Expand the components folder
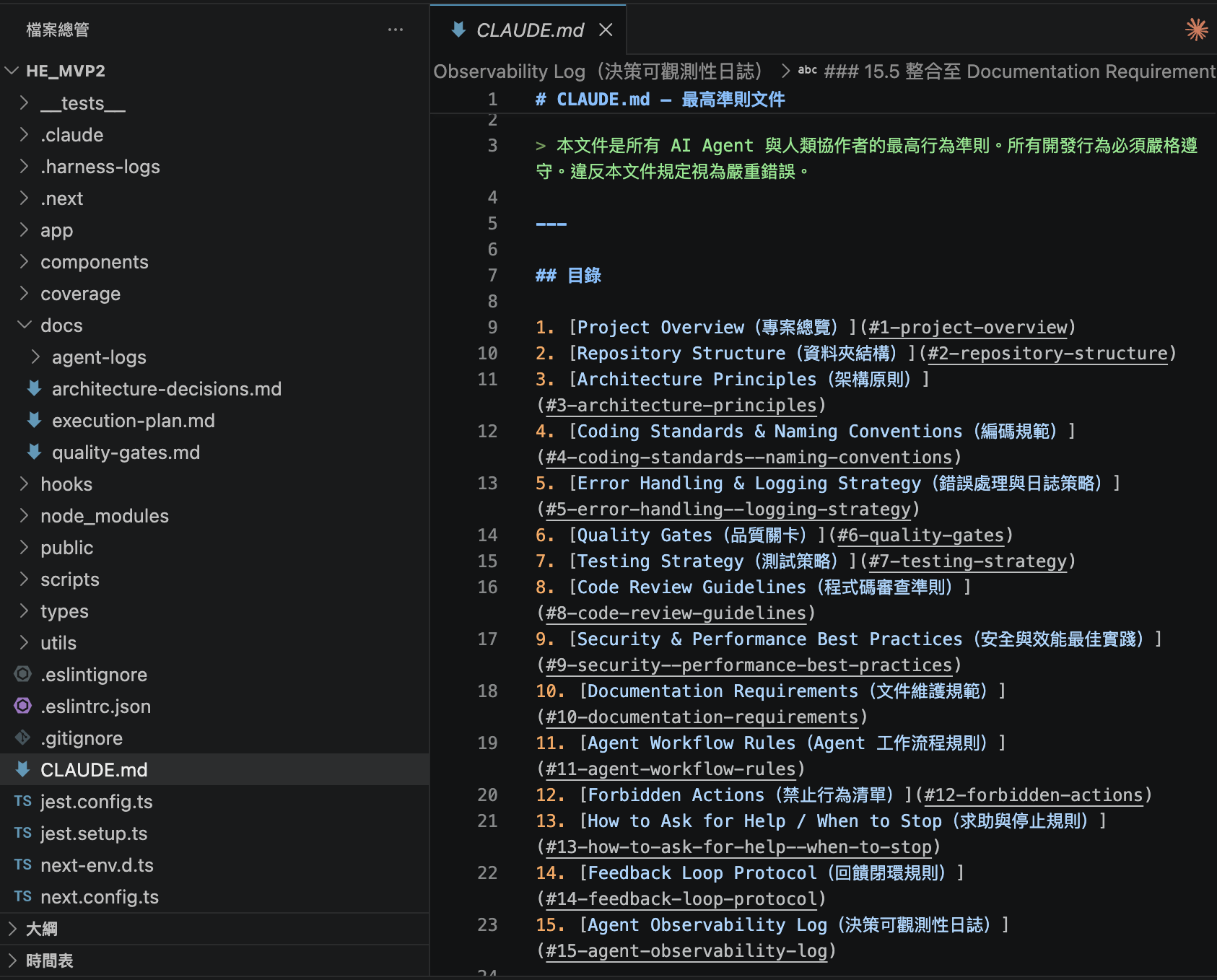The image size is (1217, 980). [x=24, y=261]
